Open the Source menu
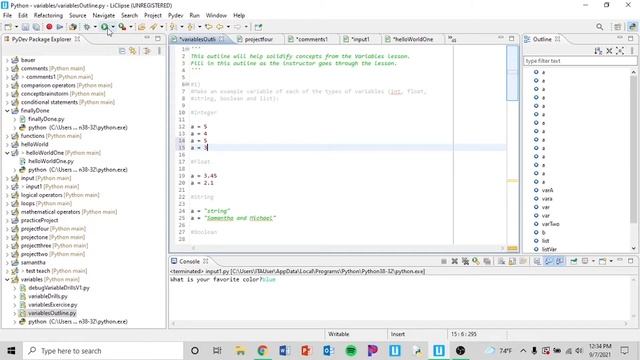Viewport: 640px width, 360px height. point(78,16)
